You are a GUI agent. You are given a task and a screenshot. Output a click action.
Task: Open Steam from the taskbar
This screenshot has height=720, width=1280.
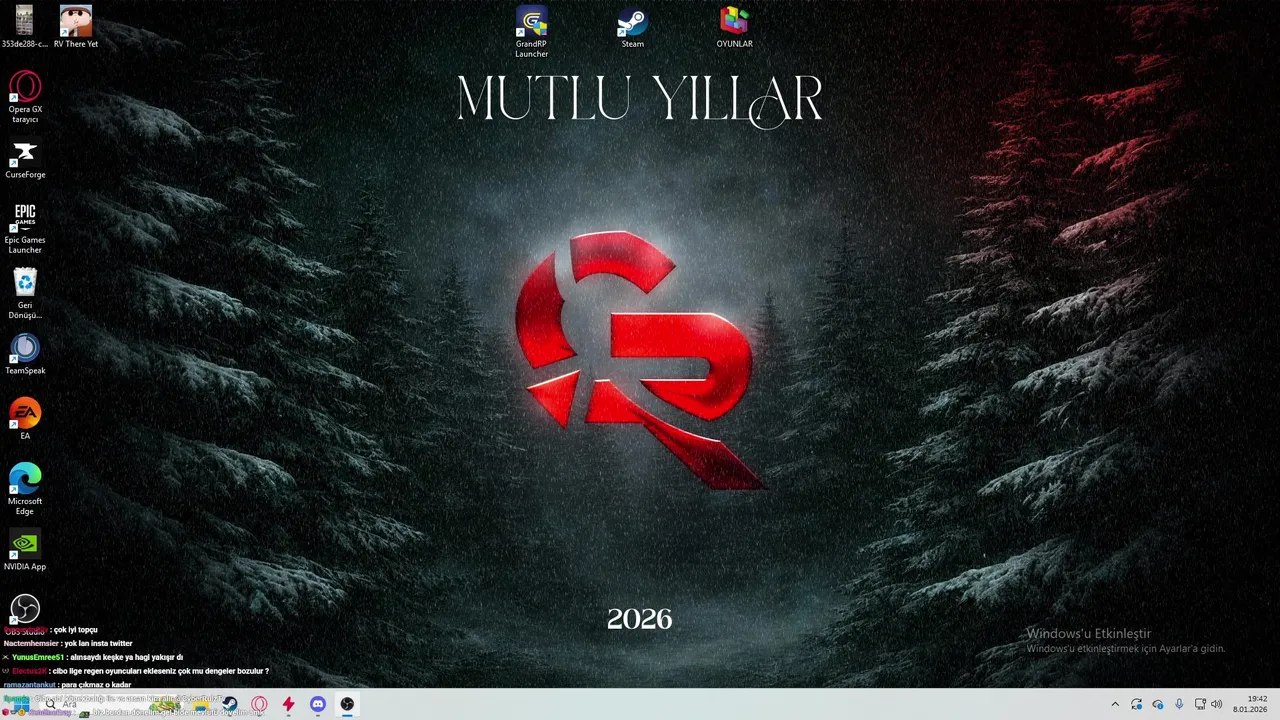tap(230, 704)
